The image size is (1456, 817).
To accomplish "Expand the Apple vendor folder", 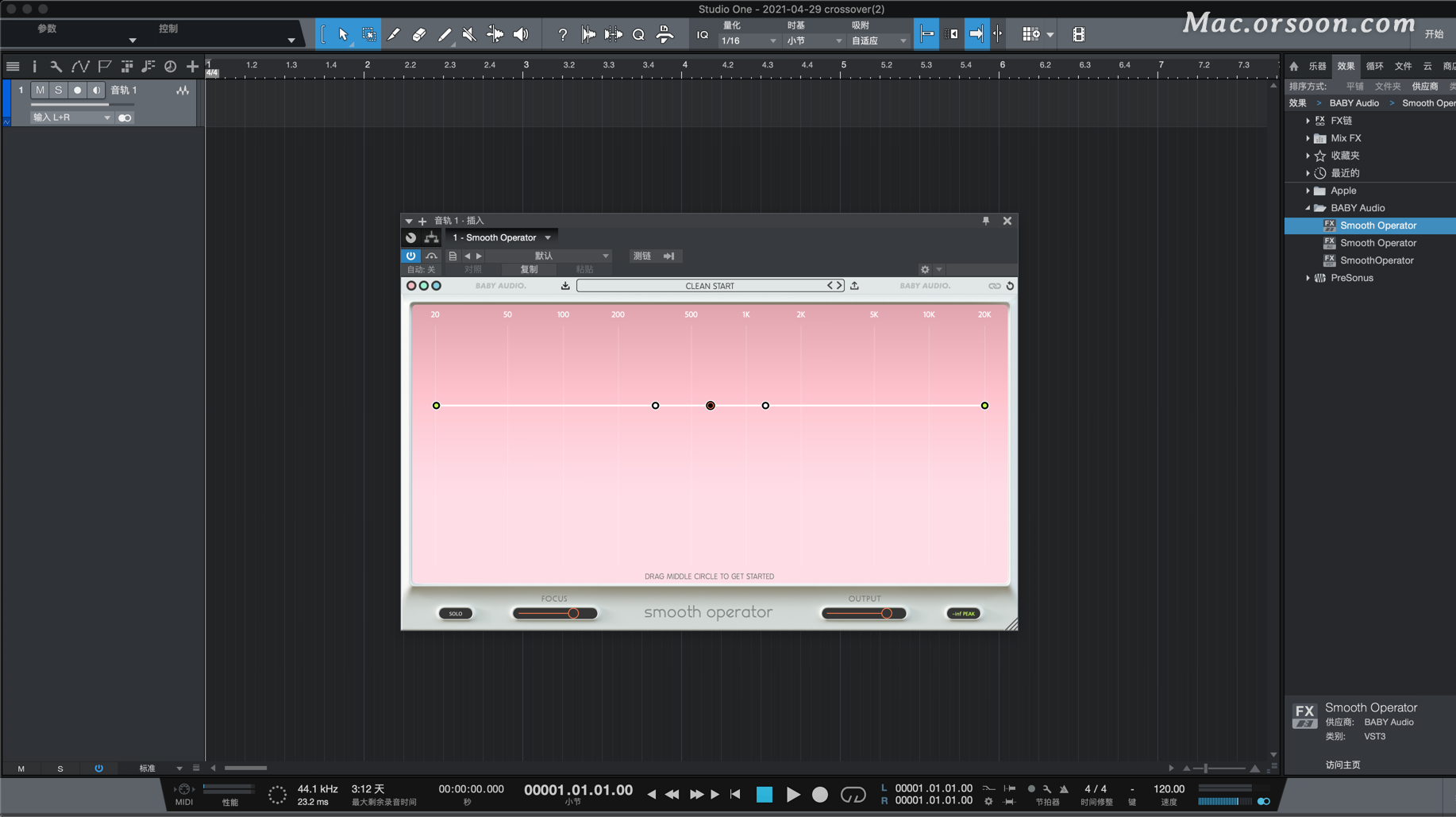I will coord(1308,191).
